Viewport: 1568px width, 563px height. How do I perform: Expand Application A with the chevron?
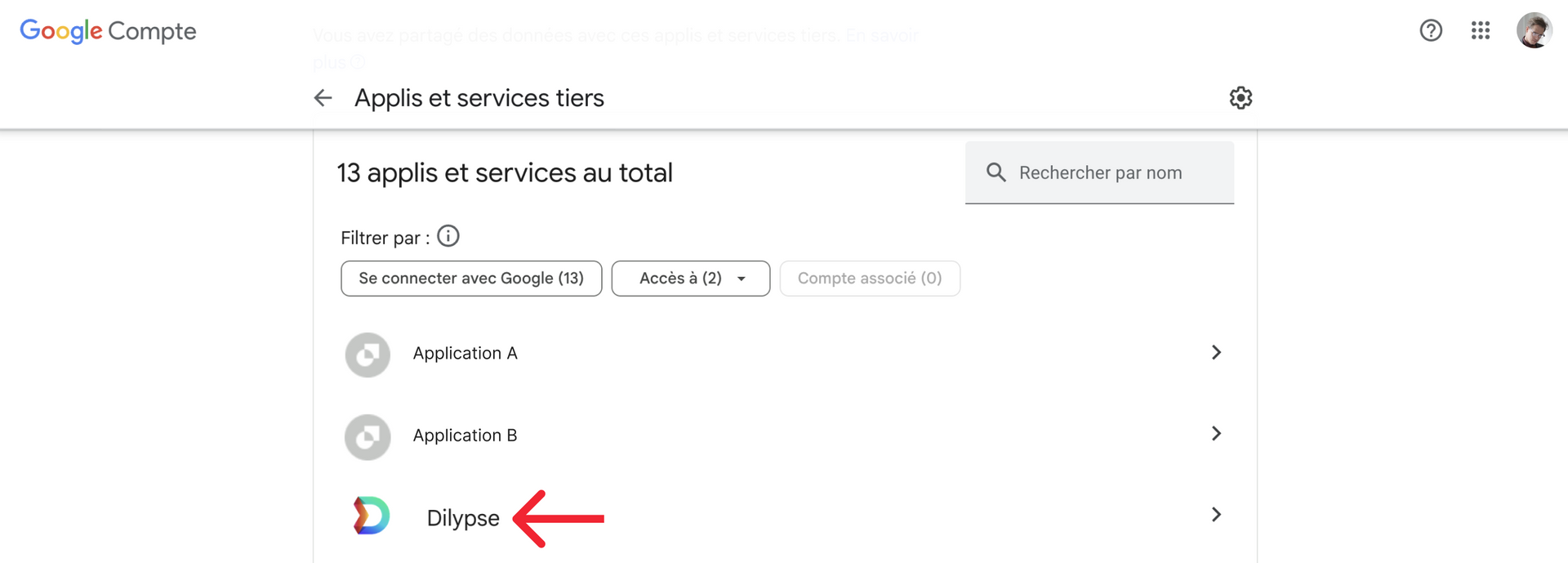(x=1216, y=352)
